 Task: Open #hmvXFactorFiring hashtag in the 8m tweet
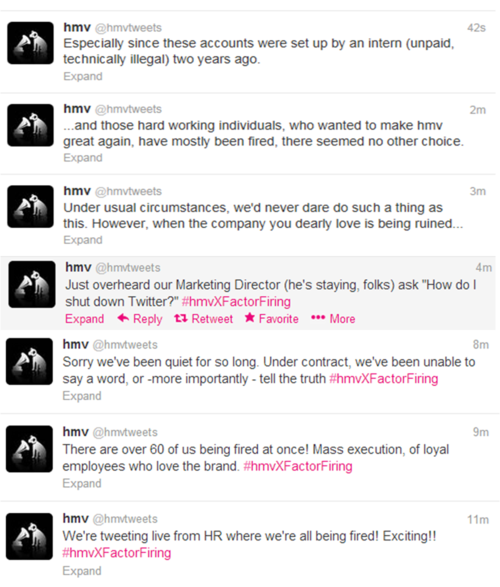pyautogui.click(x=384, y=379)
